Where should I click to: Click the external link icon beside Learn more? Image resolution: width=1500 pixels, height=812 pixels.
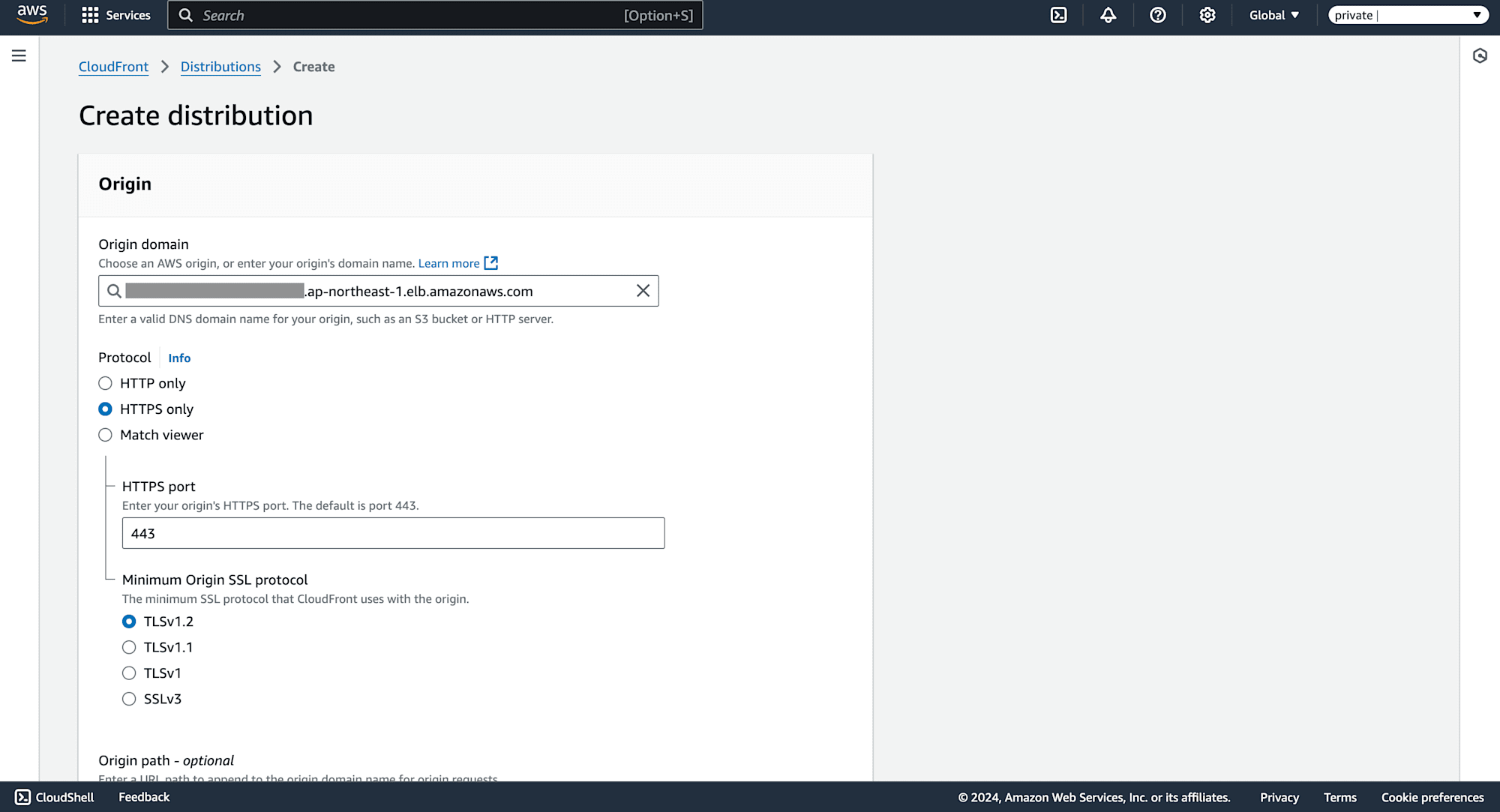491,263
